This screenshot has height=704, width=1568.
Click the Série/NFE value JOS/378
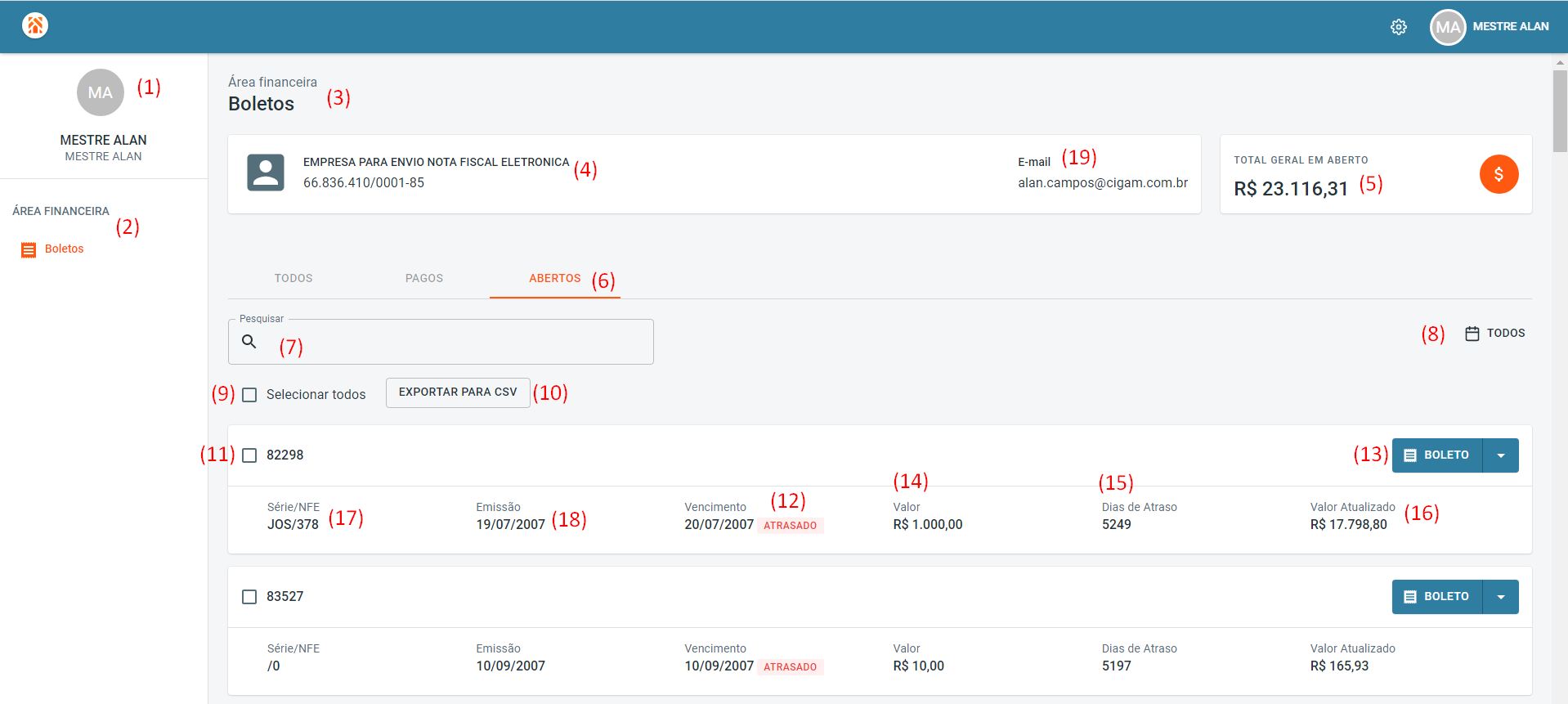(293, 525)
